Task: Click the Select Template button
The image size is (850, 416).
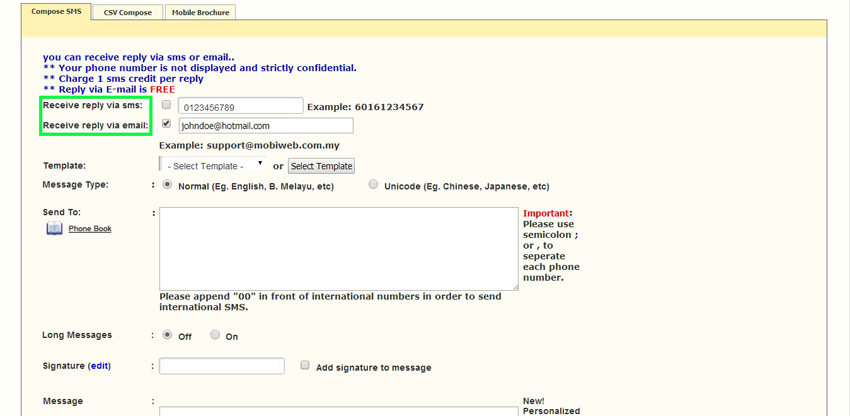Action: click(x=321, y=166)
